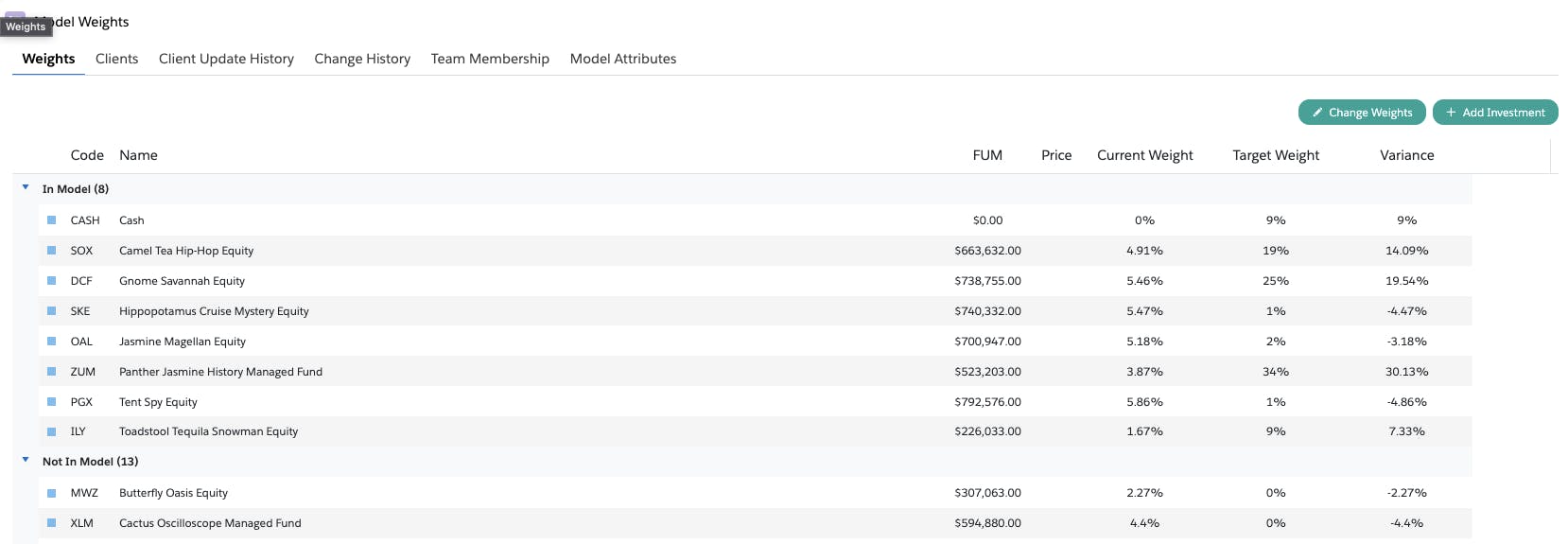Open the Client Update History tab
Screen dimensions: 1568x544
coord(226,59)
